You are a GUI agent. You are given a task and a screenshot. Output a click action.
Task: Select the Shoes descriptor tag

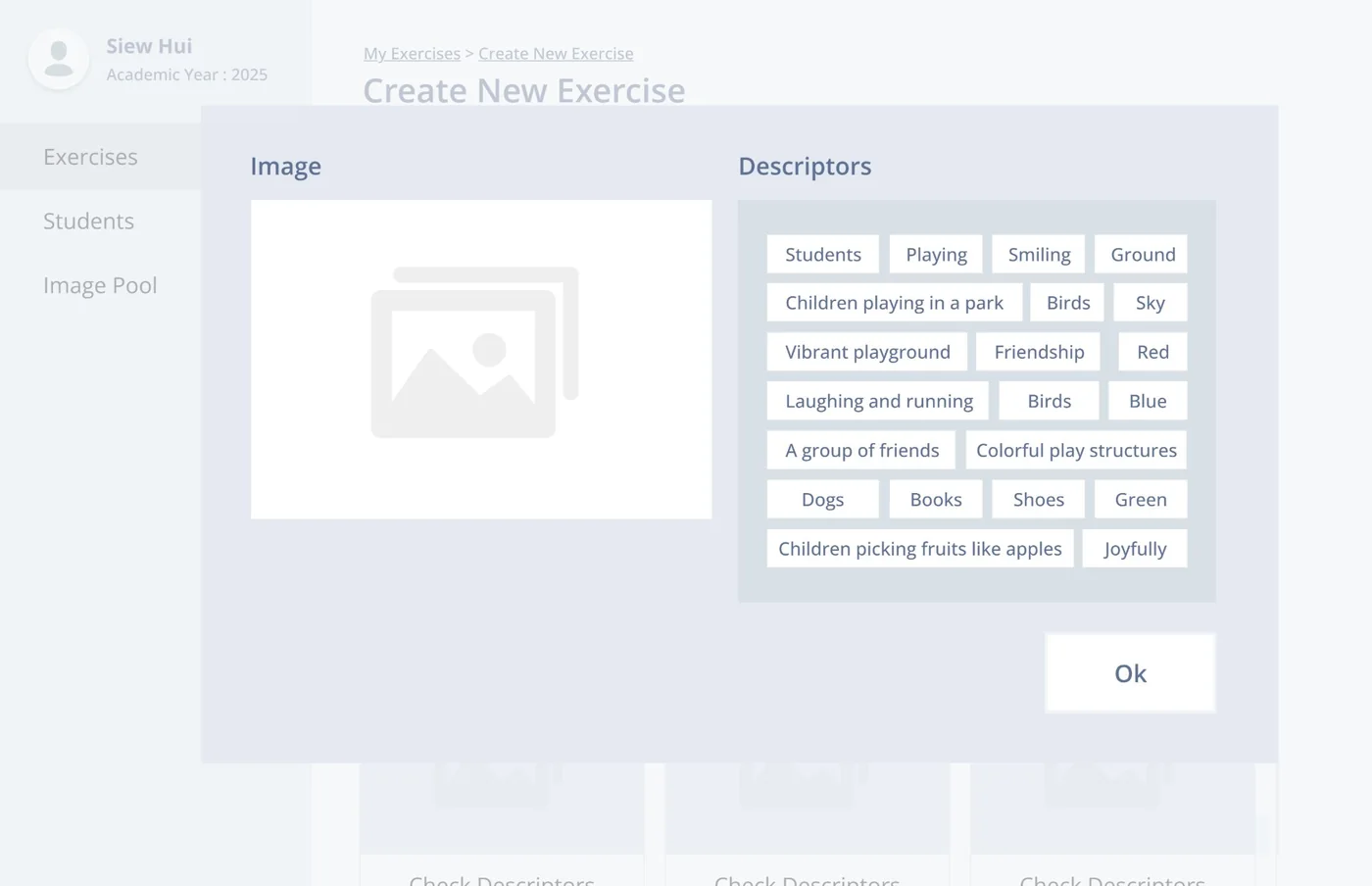click(1039, 500)
